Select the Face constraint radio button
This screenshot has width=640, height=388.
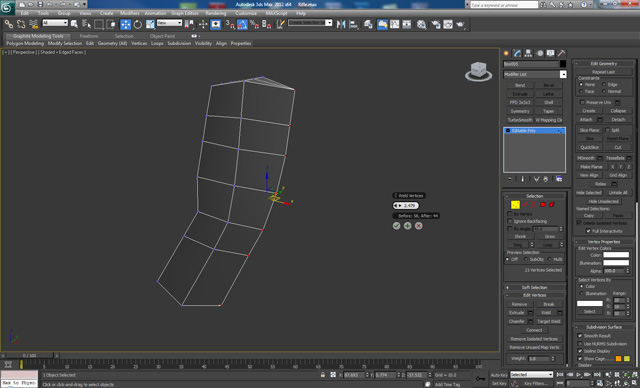pyautogui.click(x=581, y=91)
